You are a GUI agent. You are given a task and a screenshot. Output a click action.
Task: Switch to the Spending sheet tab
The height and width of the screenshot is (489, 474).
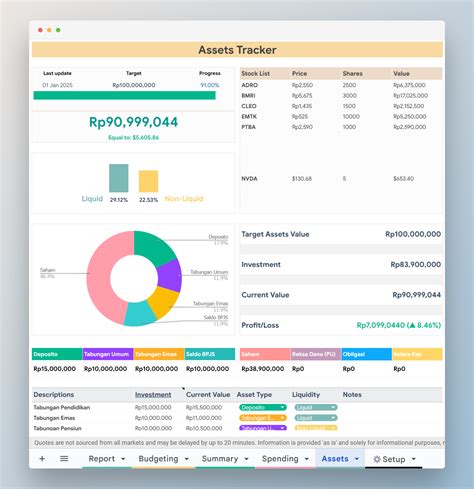[280, 459]
